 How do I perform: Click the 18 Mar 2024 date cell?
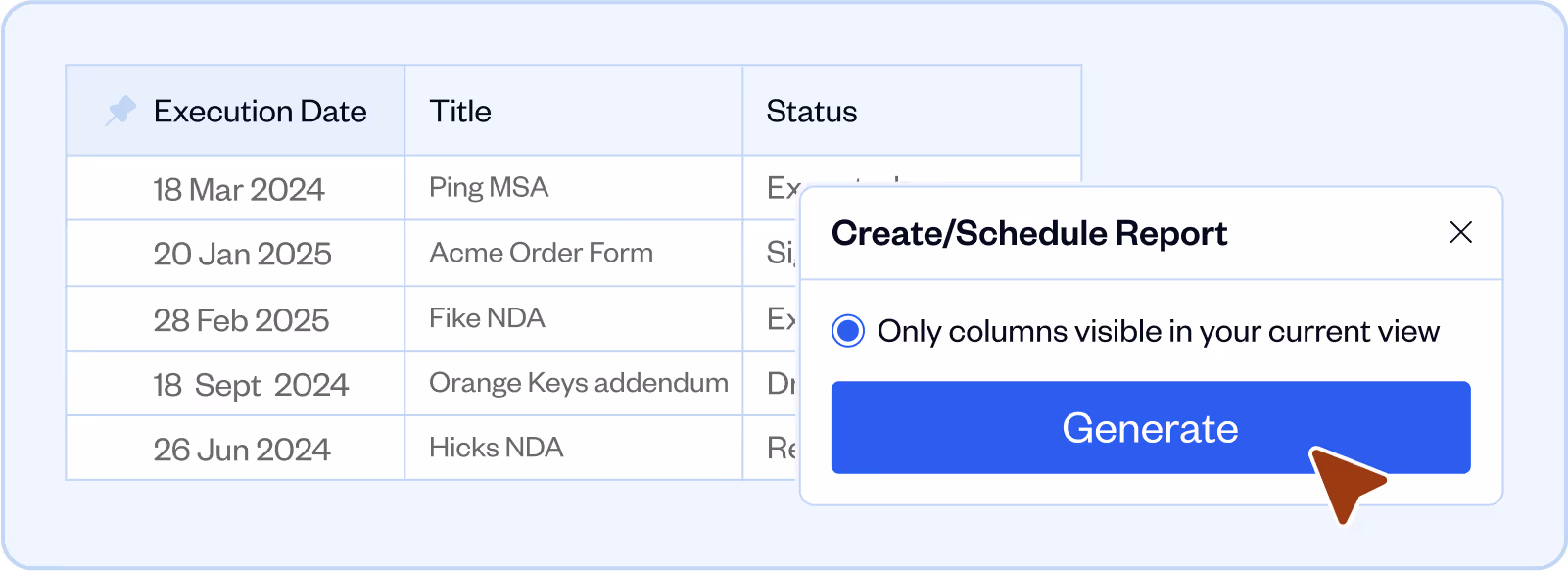click(238, 189)
